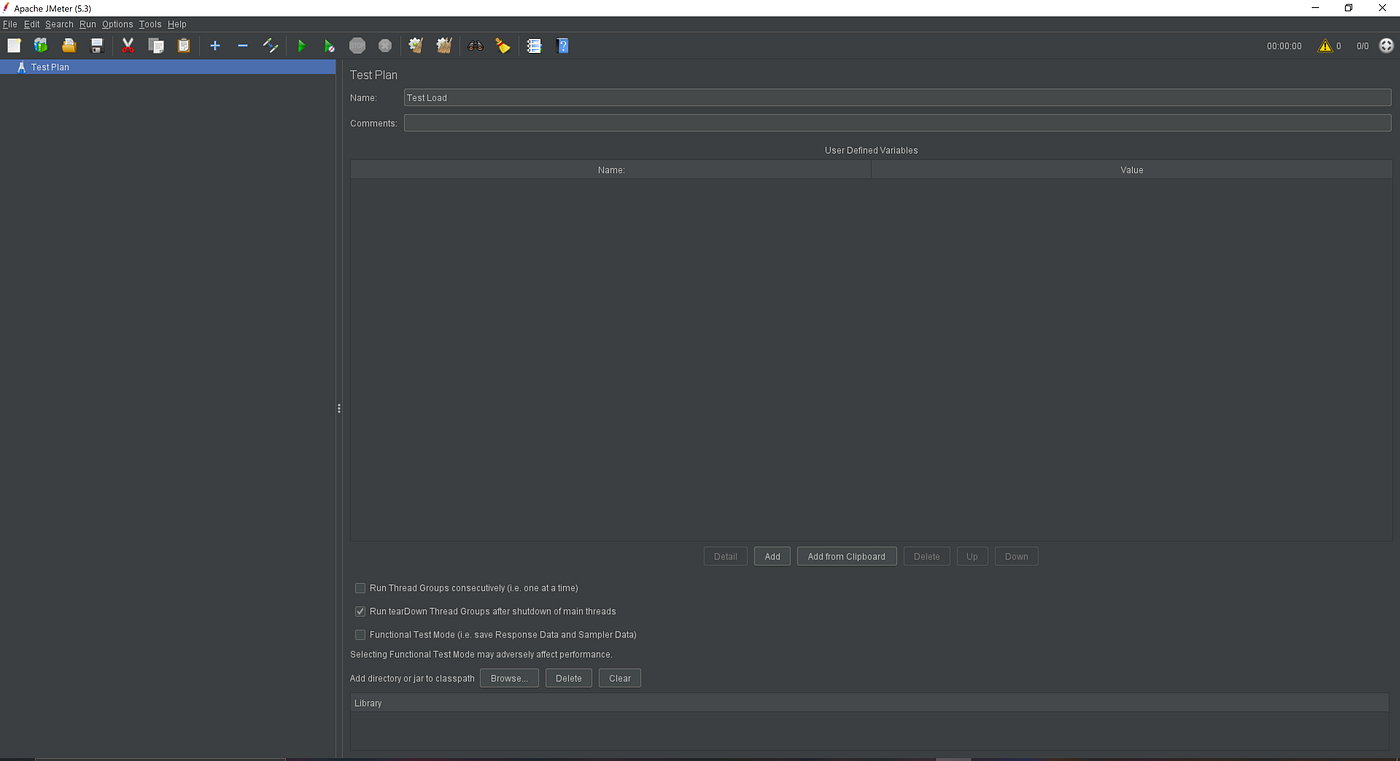Save the test plan using the disk icon
Viewport: 1400px width, 761px height.
pos(97,46)
